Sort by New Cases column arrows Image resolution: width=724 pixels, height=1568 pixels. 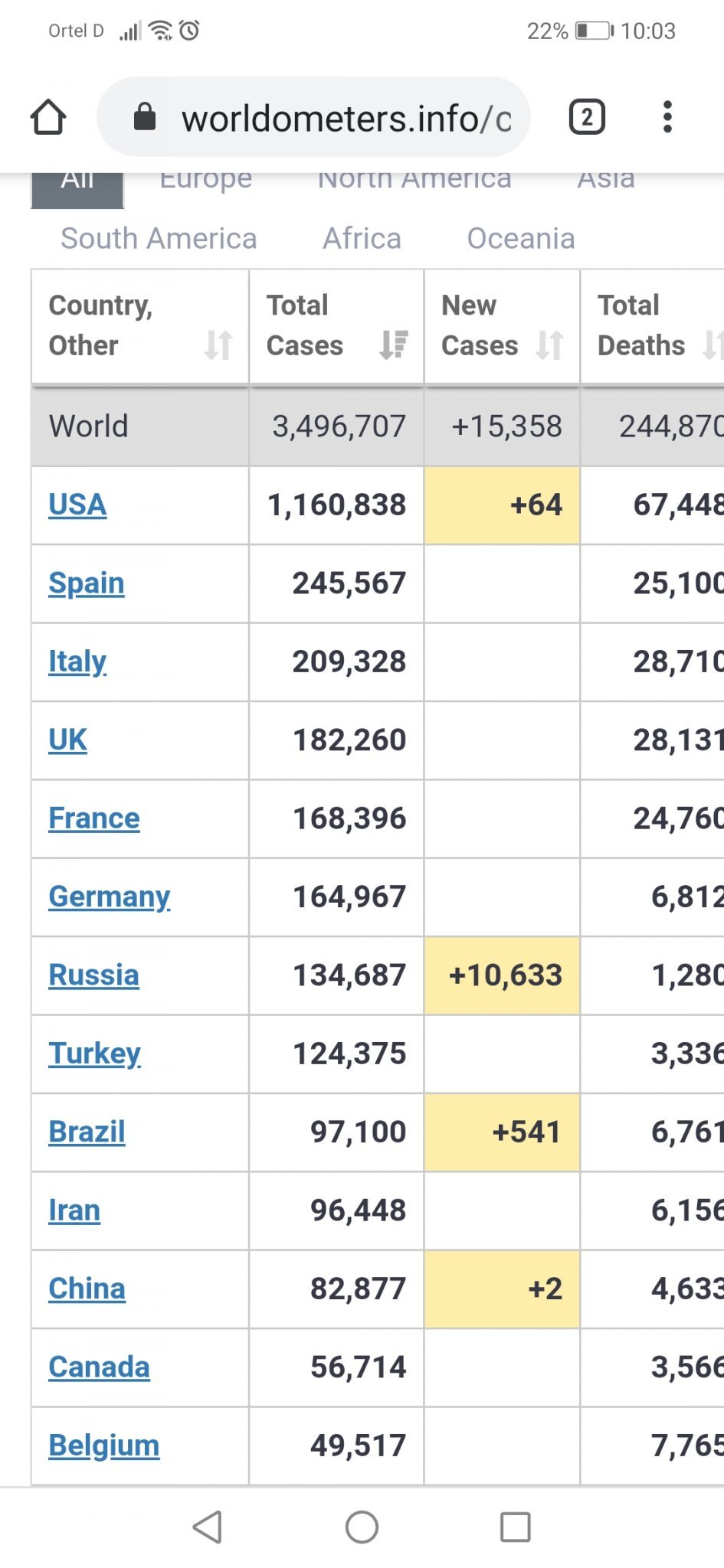(550, 345)
